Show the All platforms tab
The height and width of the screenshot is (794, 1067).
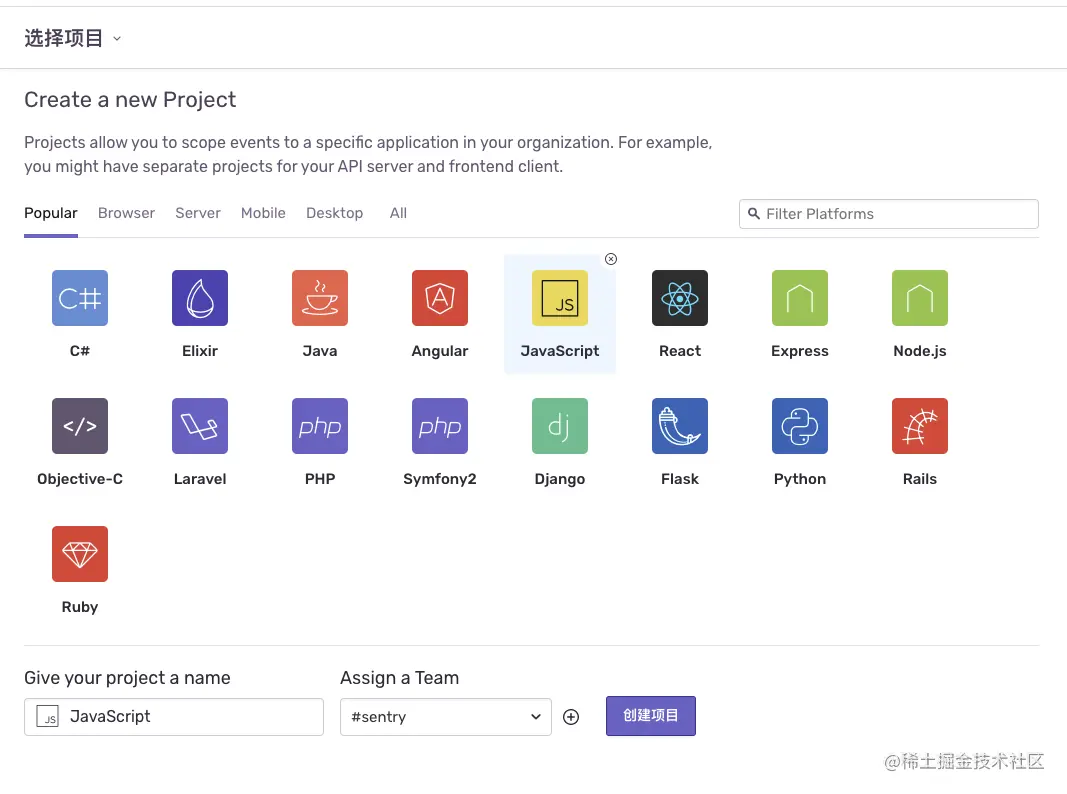(x=398, y=213)
